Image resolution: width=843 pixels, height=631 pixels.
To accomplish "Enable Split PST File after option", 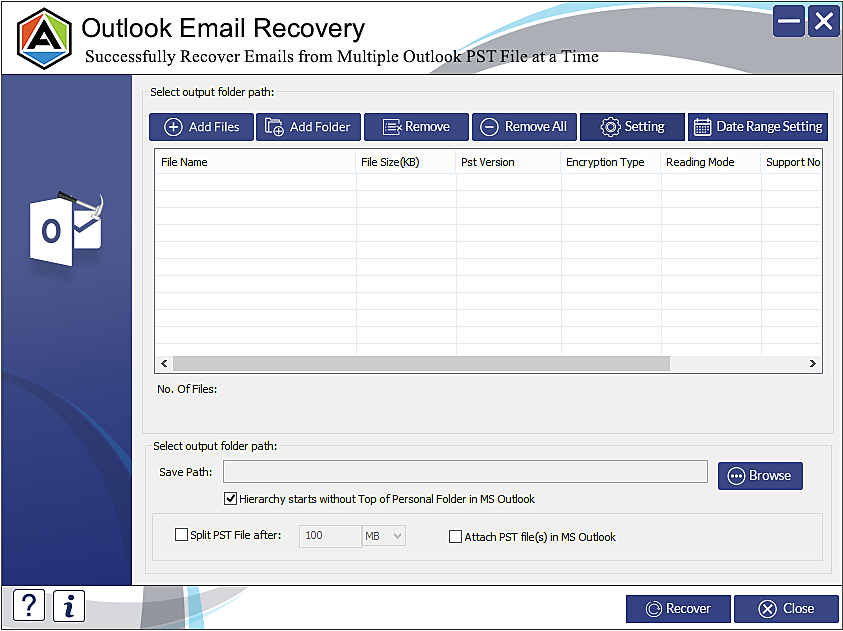I will [182, 536].
